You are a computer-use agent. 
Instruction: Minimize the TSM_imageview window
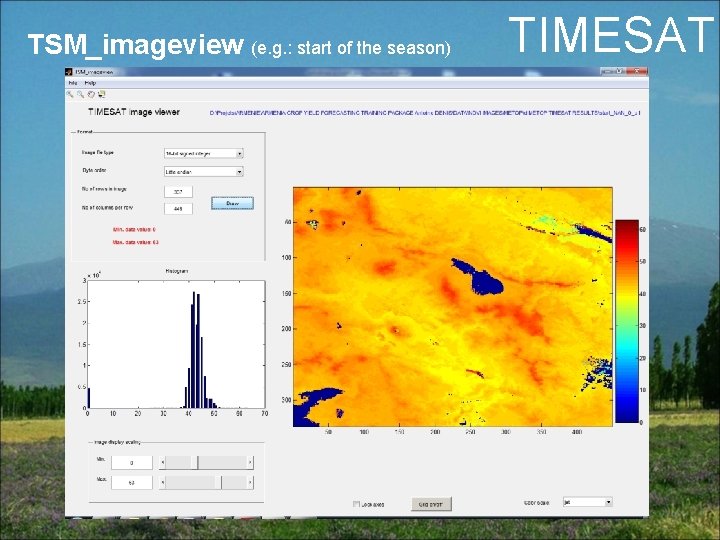[x=606, y=72]
